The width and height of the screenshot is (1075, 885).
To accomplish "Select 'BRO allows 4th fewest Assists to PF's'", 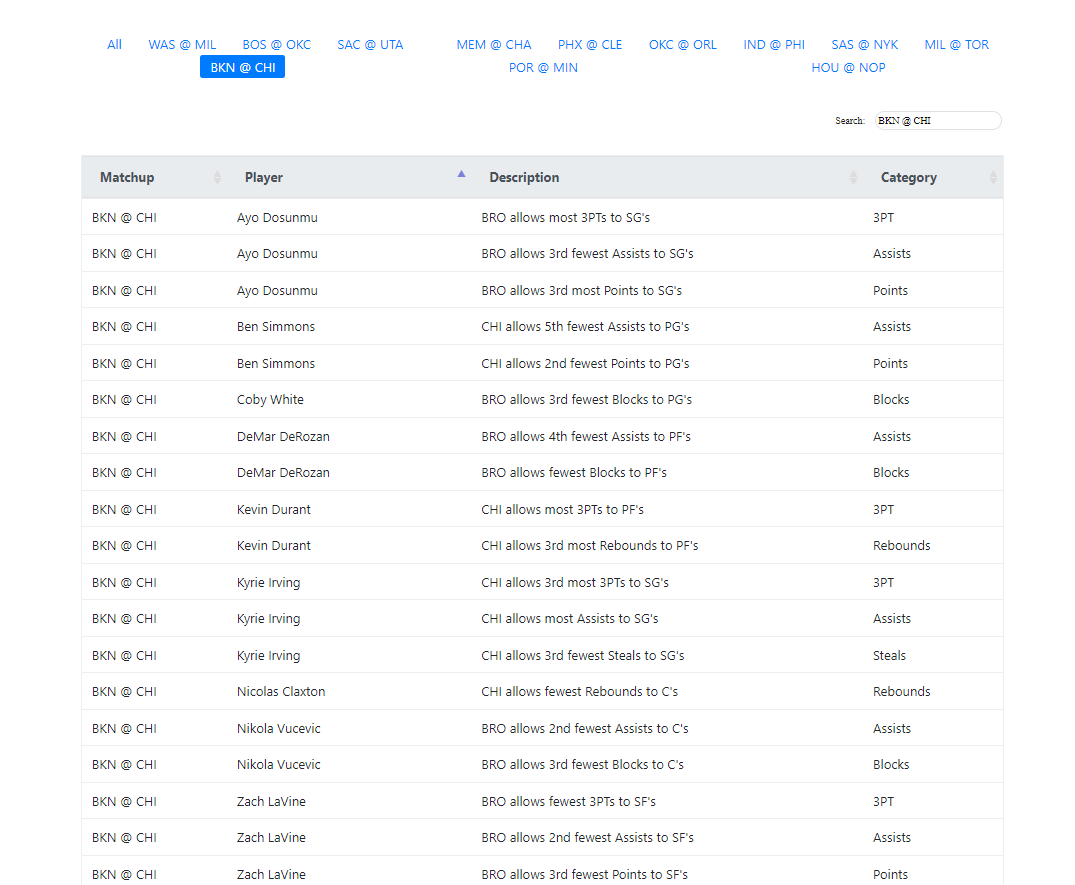I will click(586, 437).
